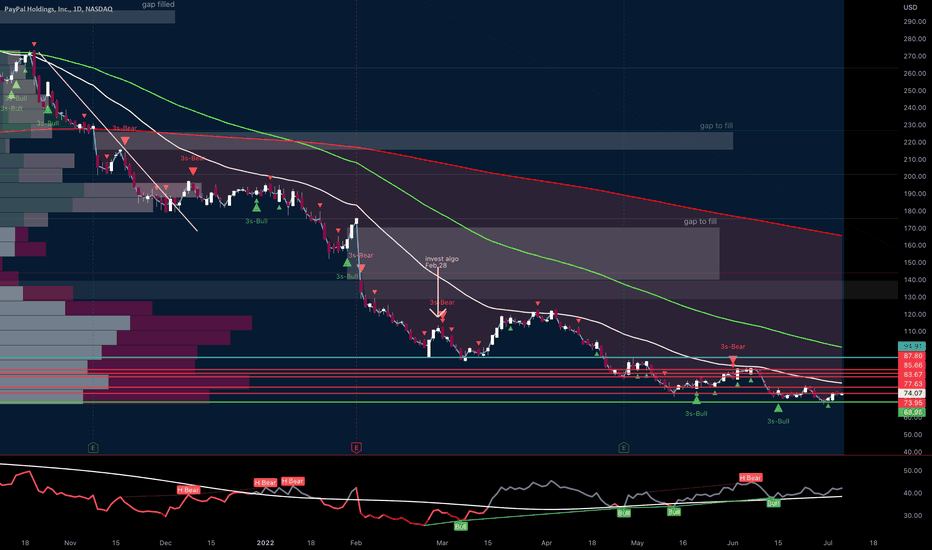The image size is (932, 550).
Task: Click the red earnings E icon under February
Action: 356,447
